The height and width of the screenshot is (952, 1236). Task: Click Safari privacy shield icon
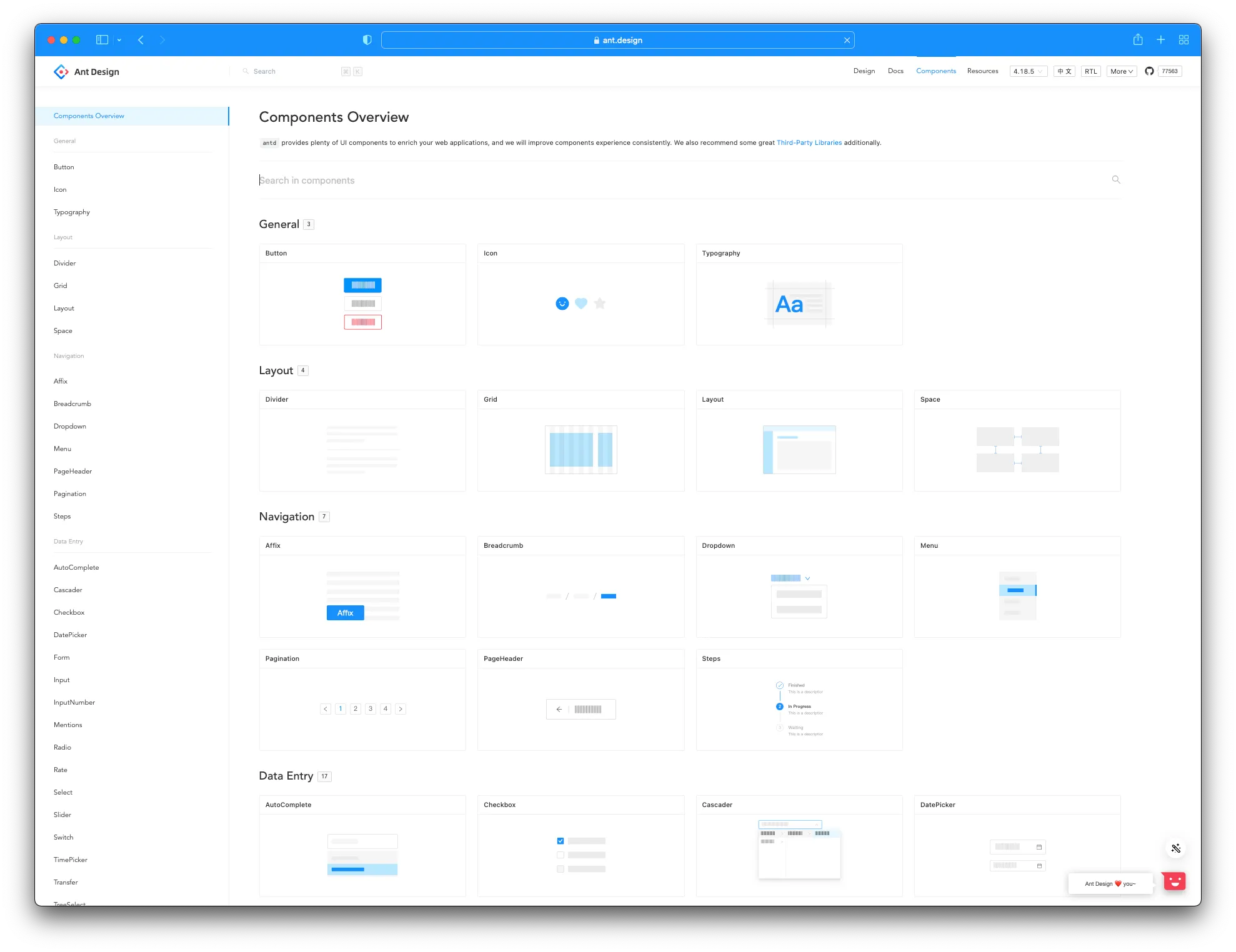tap(367, 40)
